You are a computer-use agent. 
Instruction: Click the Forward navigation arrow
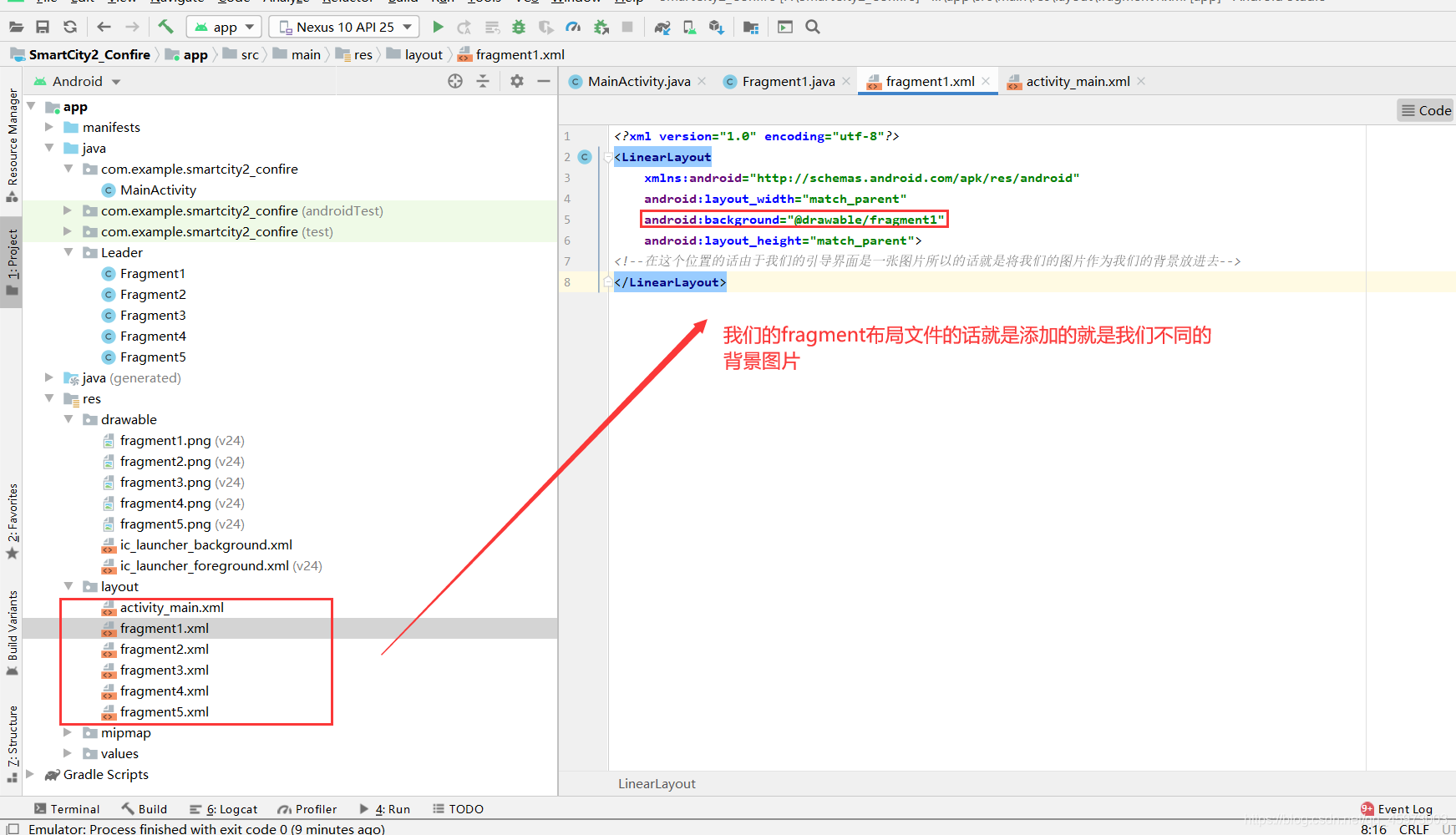coord(132,27)
